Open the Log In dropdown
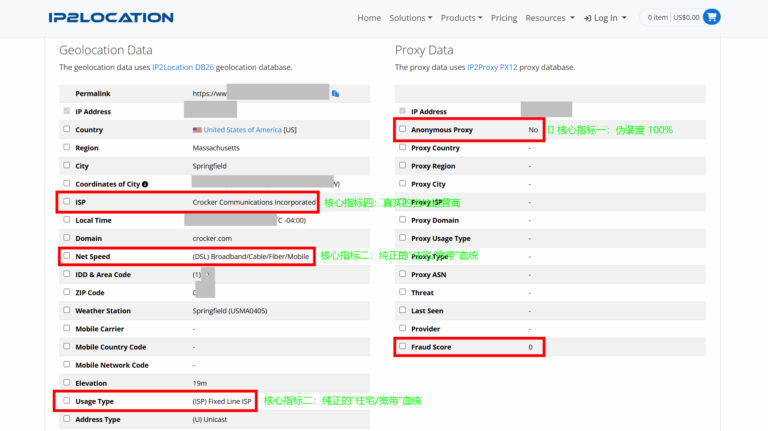This screenshot has height=431, width=768. tap(605, 18)
